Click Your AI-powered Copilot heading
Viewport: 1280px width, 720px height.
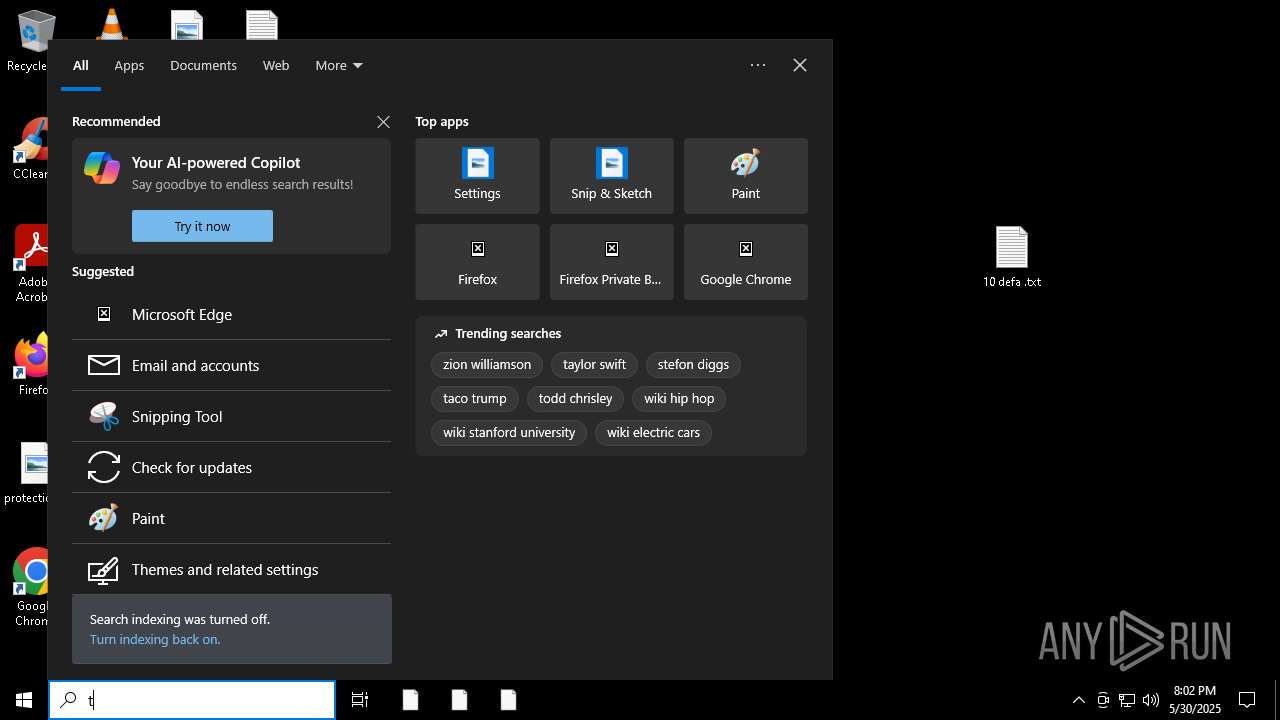click(216, 162)
